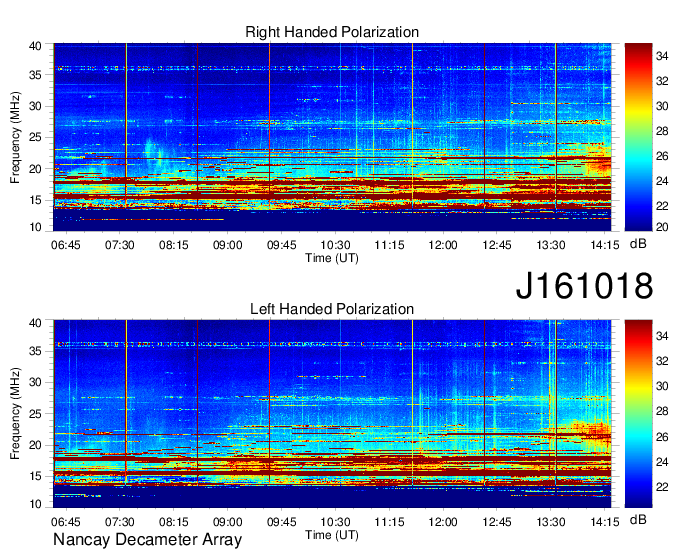Viewport: 680px width, 552px height.
Task: Click 10 MHz frequency tick on Right Handed plot
Action: (x=35, y=227)
